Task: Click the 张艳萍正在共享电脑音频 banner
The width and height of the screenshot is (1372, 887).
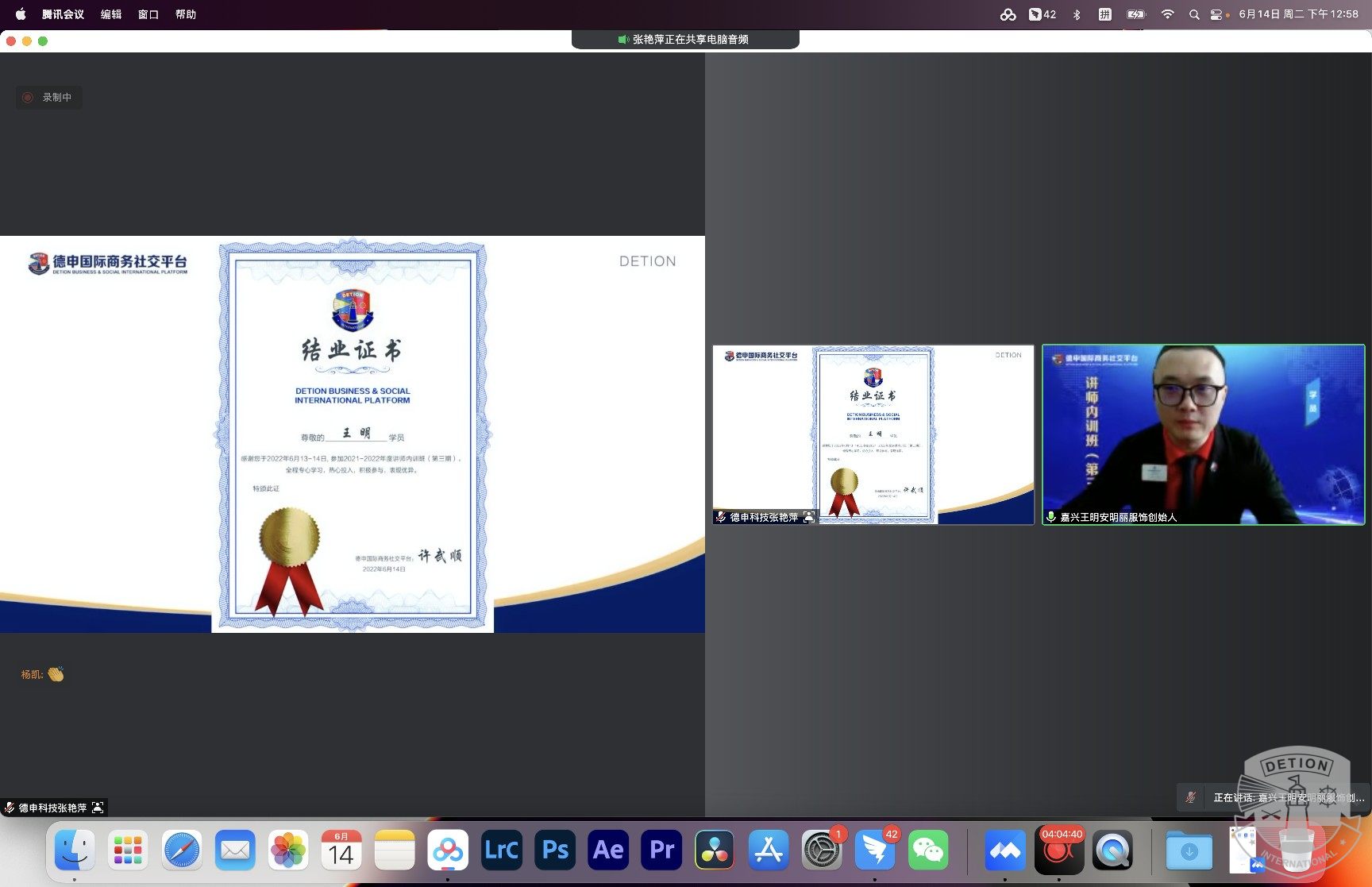Action: [x=685, y=39]
